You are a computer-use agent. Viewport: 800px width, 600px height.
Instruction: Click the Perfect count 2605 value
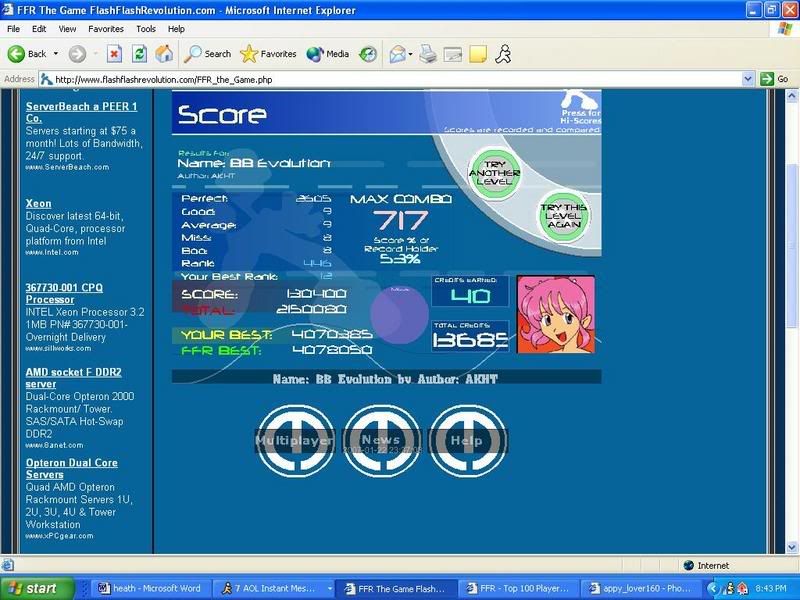tap(313, 198)
